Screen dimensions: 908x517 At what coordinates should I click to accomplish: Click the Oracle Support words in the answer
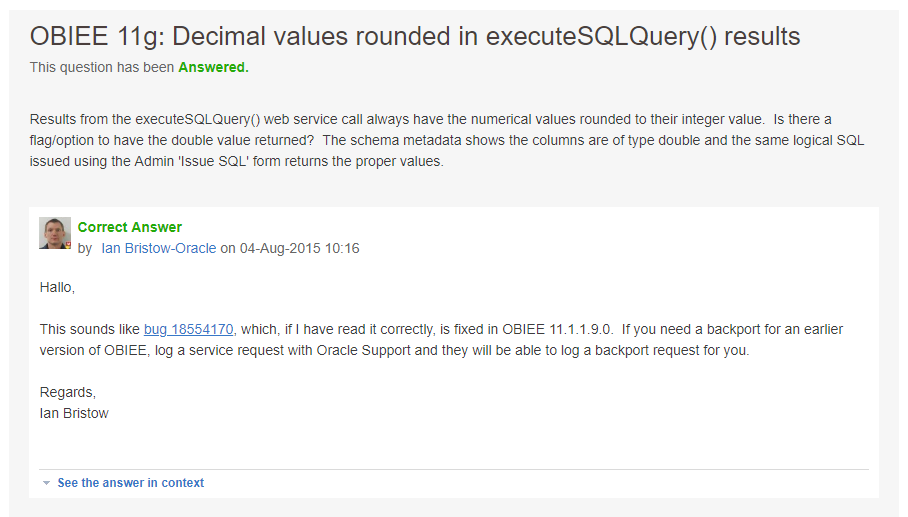[364, 350]
